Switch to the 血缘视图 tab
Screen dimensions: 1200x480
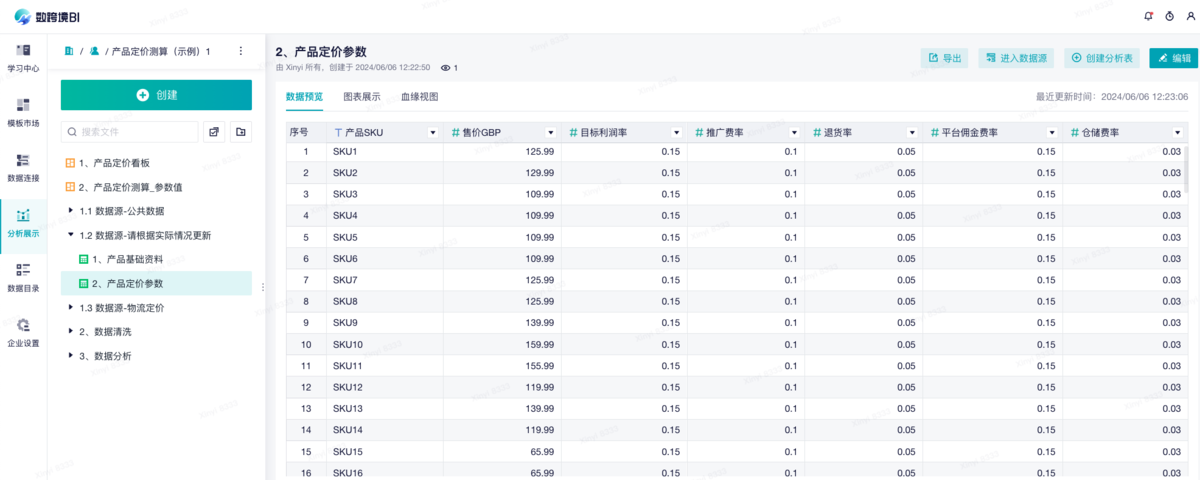(420, 97)
